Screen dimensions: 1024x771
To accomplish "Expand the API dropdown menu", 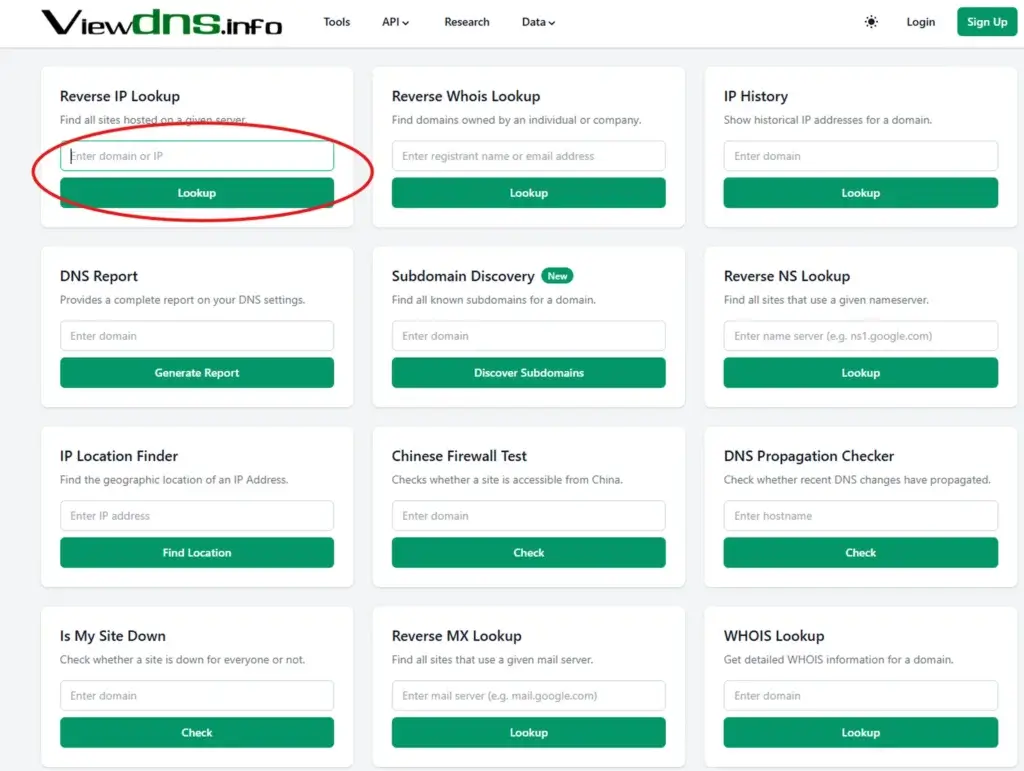I will [395, 22].
